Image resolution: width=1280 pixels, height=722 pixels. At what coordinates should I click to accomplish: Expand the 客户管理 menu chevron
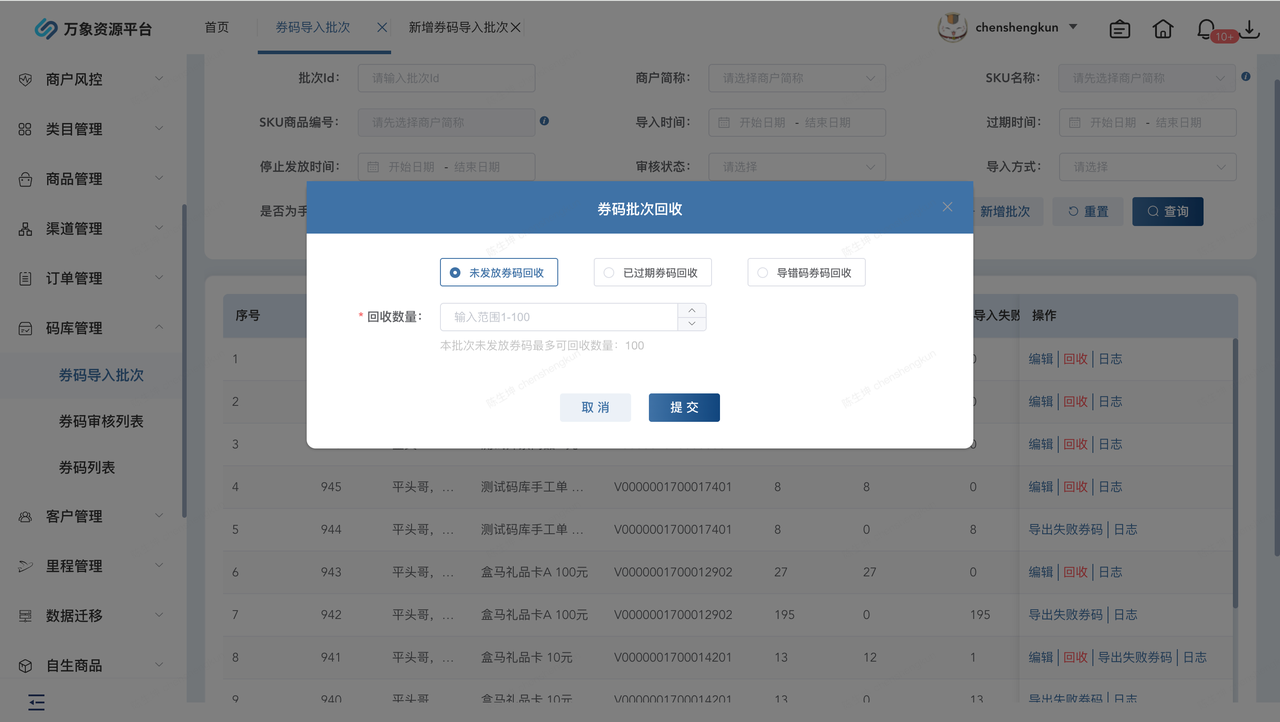[159, 516]
